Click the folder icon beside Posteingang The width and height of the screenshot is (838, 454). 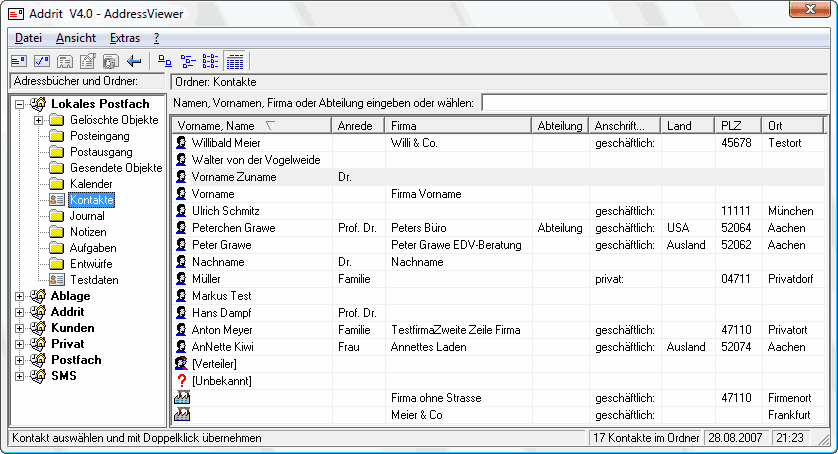pos(57,136)
